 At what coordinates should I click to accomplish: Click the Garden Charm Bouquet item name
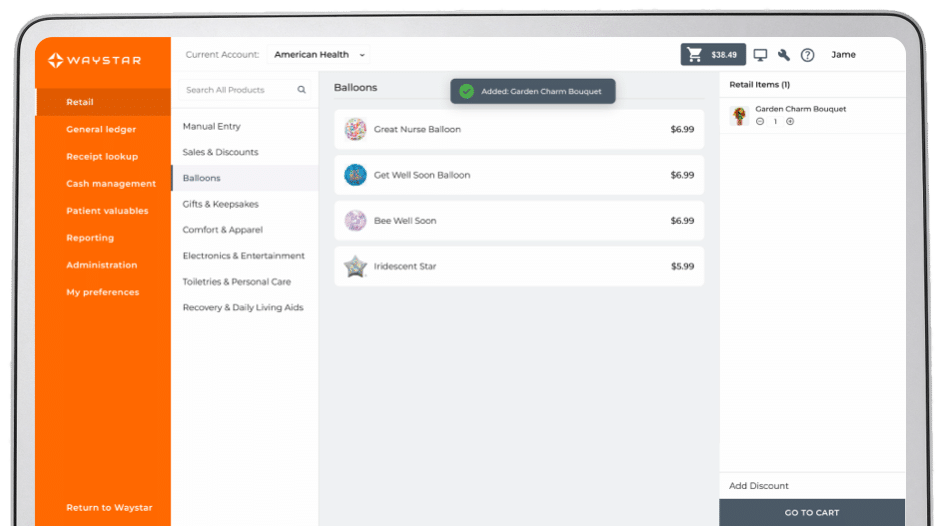[x=800, y=109]
